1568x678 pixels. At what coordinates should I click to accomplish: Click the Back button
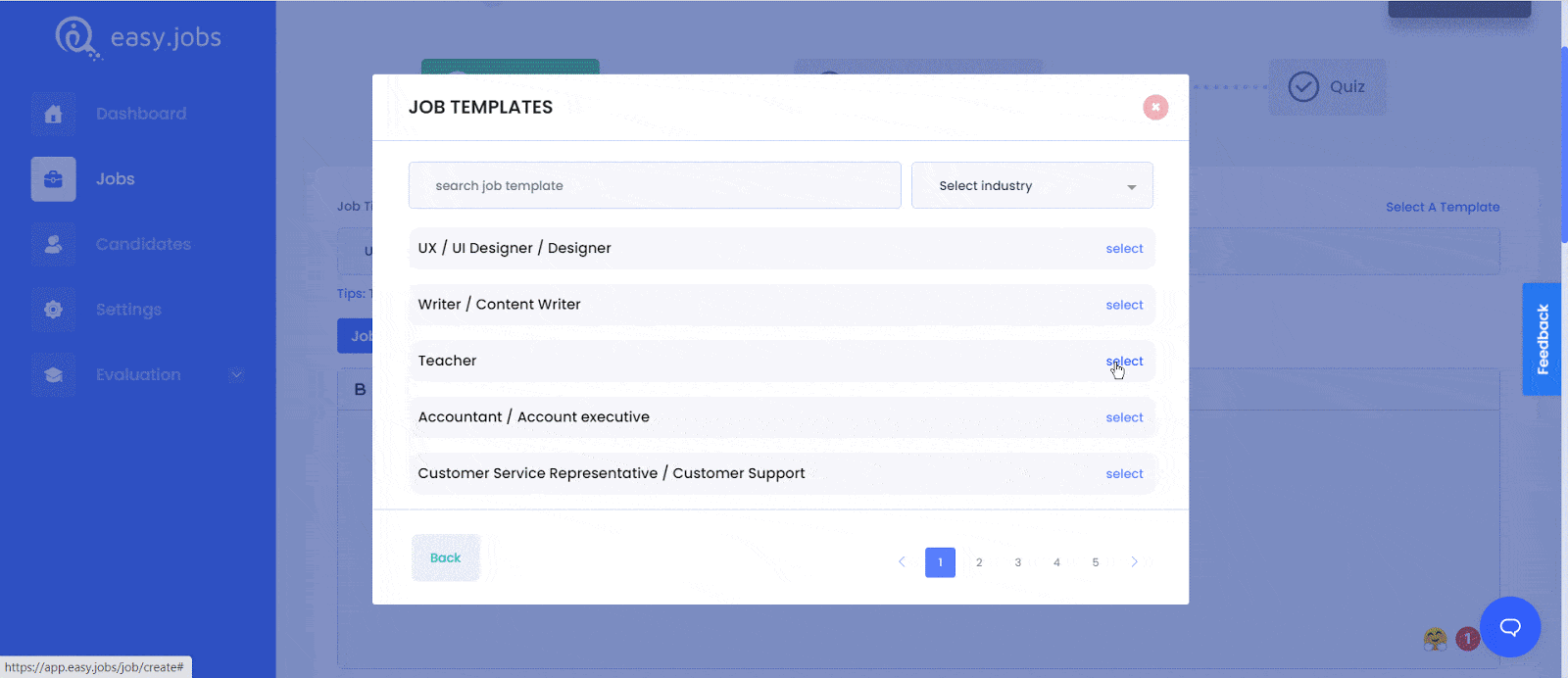click(x=446, y=557)
